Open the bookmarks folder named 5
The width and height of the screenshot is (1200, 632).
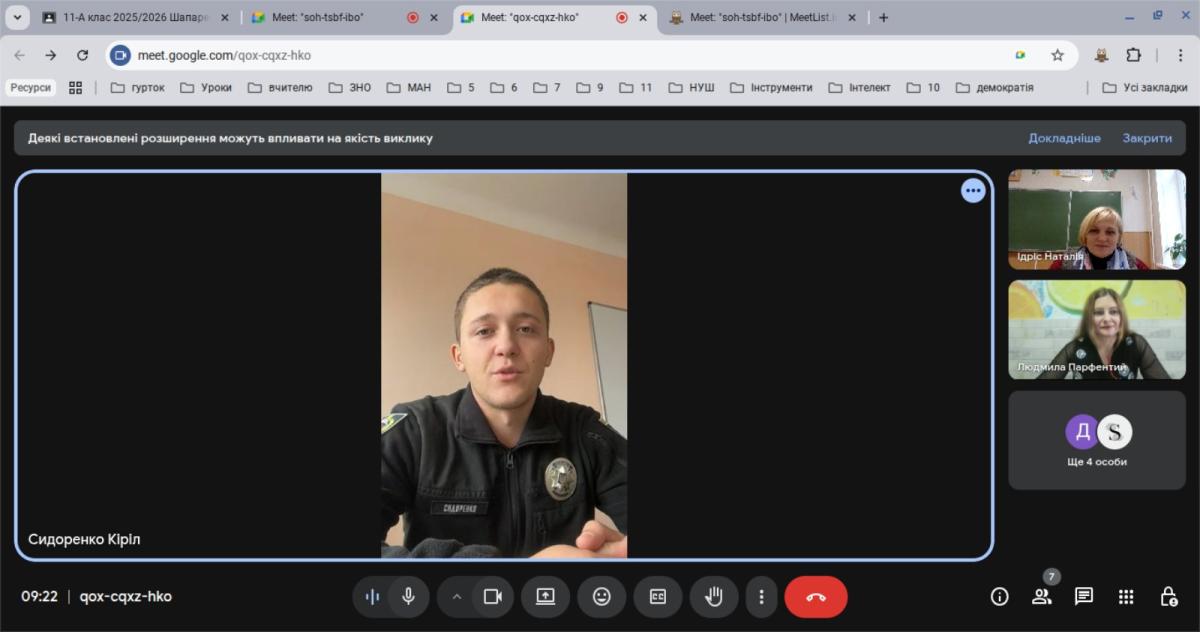[461, 88]
